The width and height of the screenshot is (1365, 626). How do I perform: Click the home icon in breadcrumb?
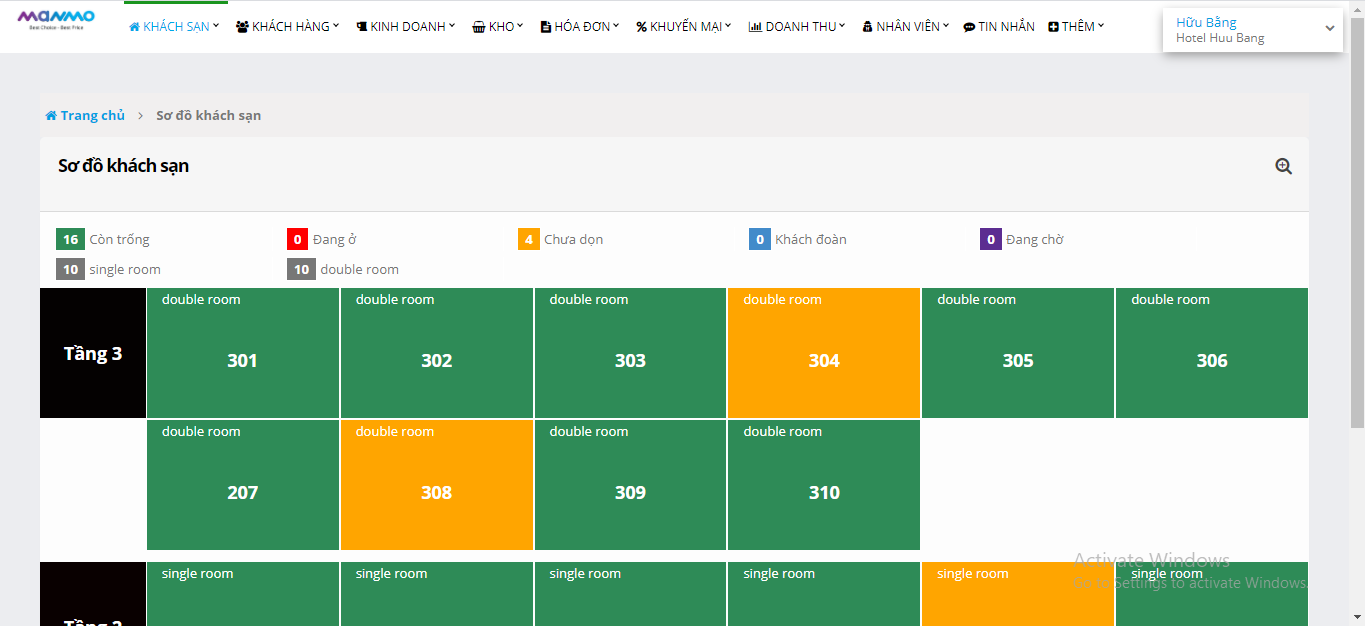(x=51, y=116)
